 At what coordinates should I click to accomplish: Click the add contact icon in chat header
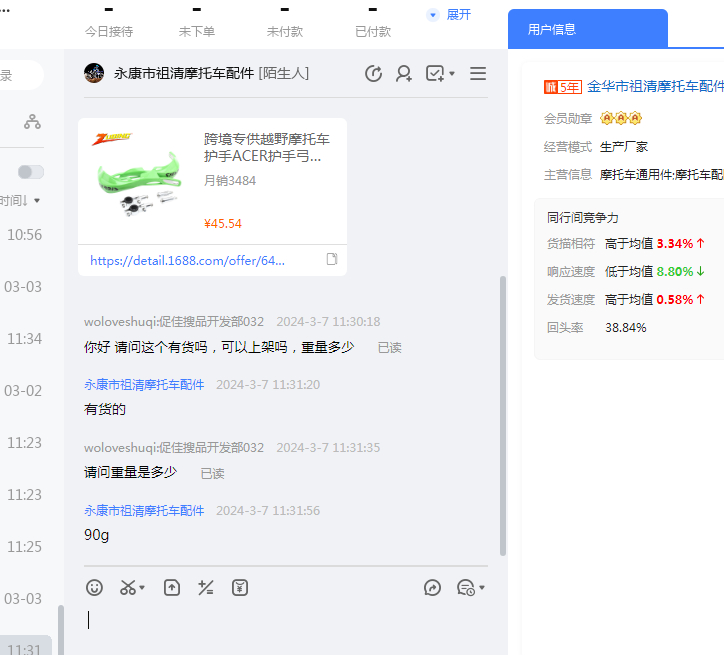(404, 73)
